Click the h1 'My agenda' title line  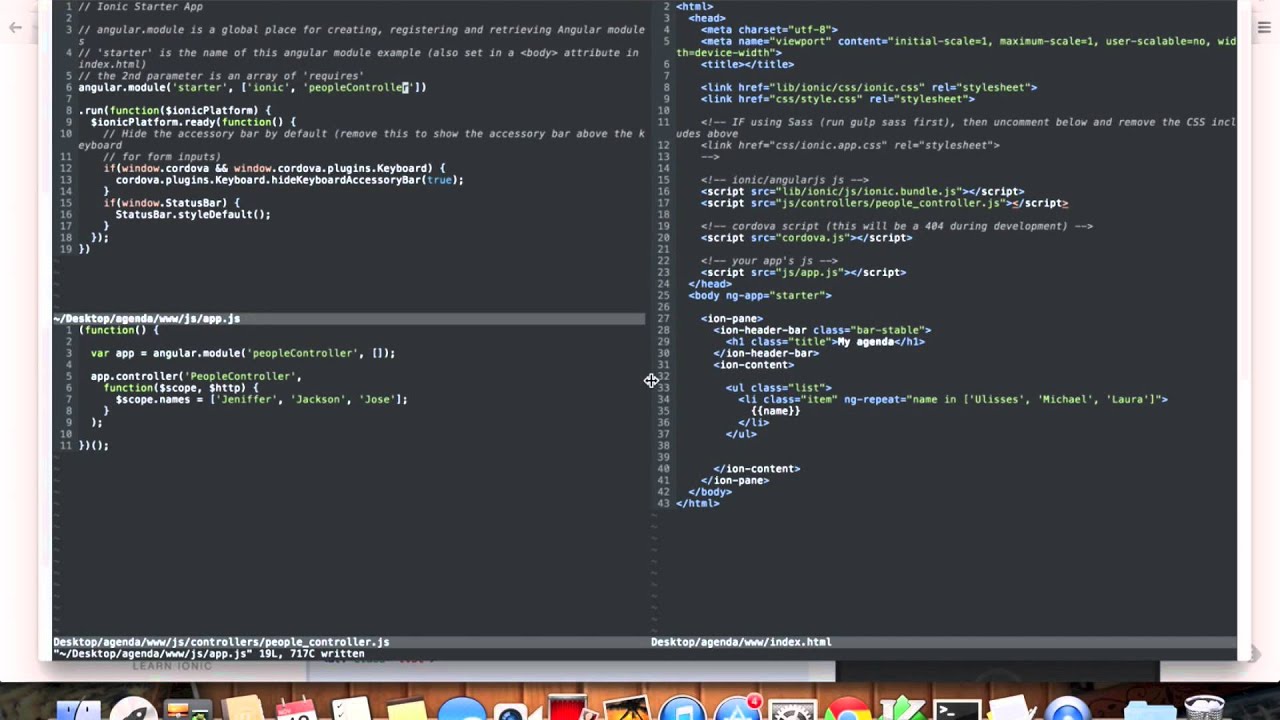[825, 342]
